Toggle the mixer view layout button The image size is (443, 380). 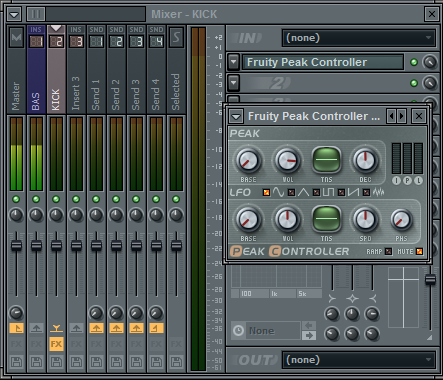(x=36, y=14)
